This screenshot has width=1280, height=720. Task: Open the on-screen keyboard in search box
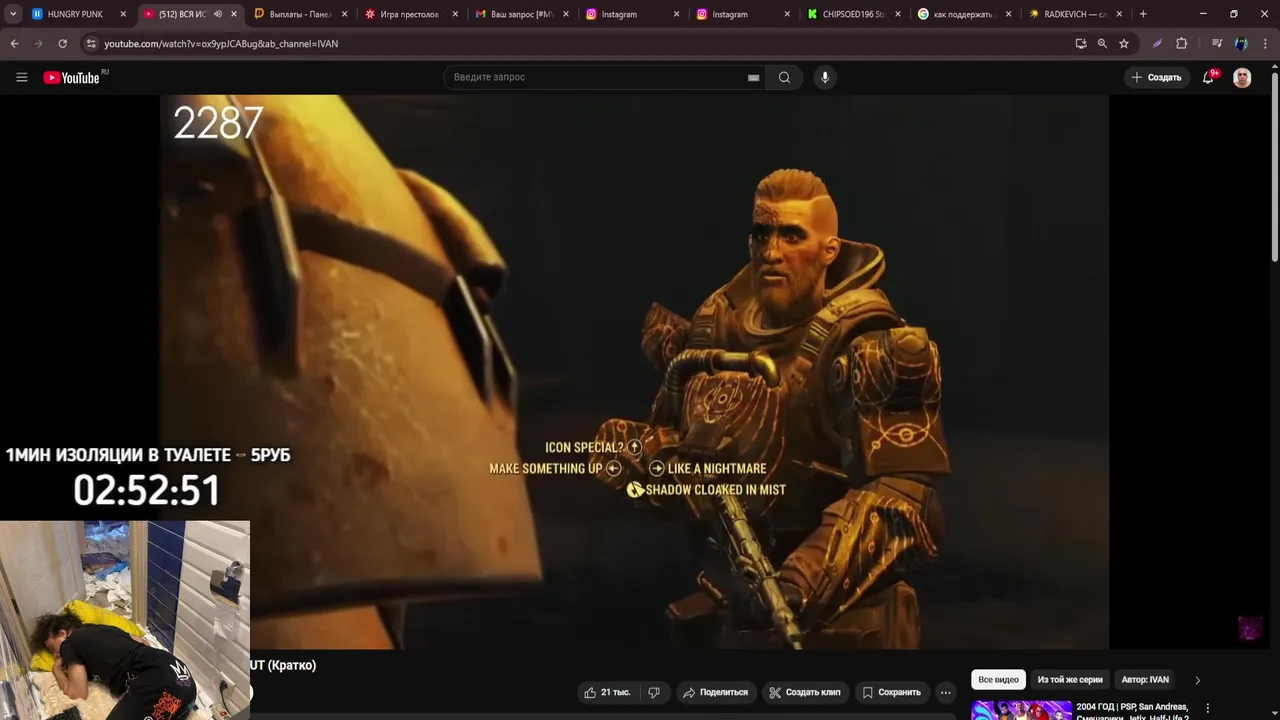[753, 78]
